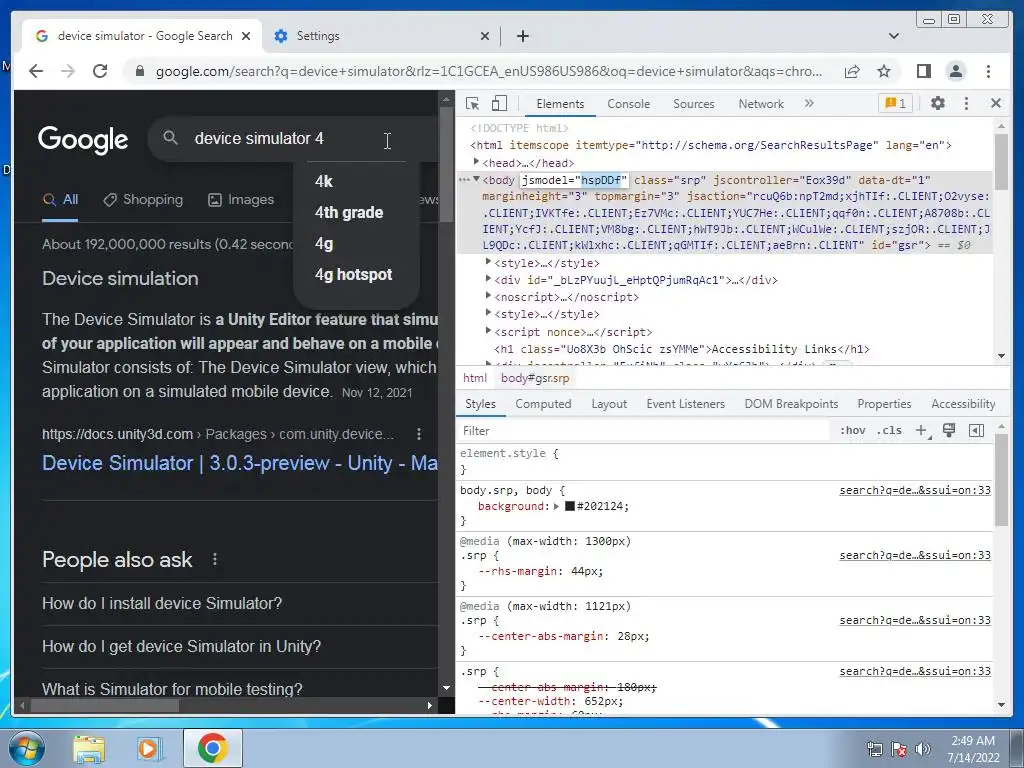Focus the styles Filter input field

(x=643, y=430)
